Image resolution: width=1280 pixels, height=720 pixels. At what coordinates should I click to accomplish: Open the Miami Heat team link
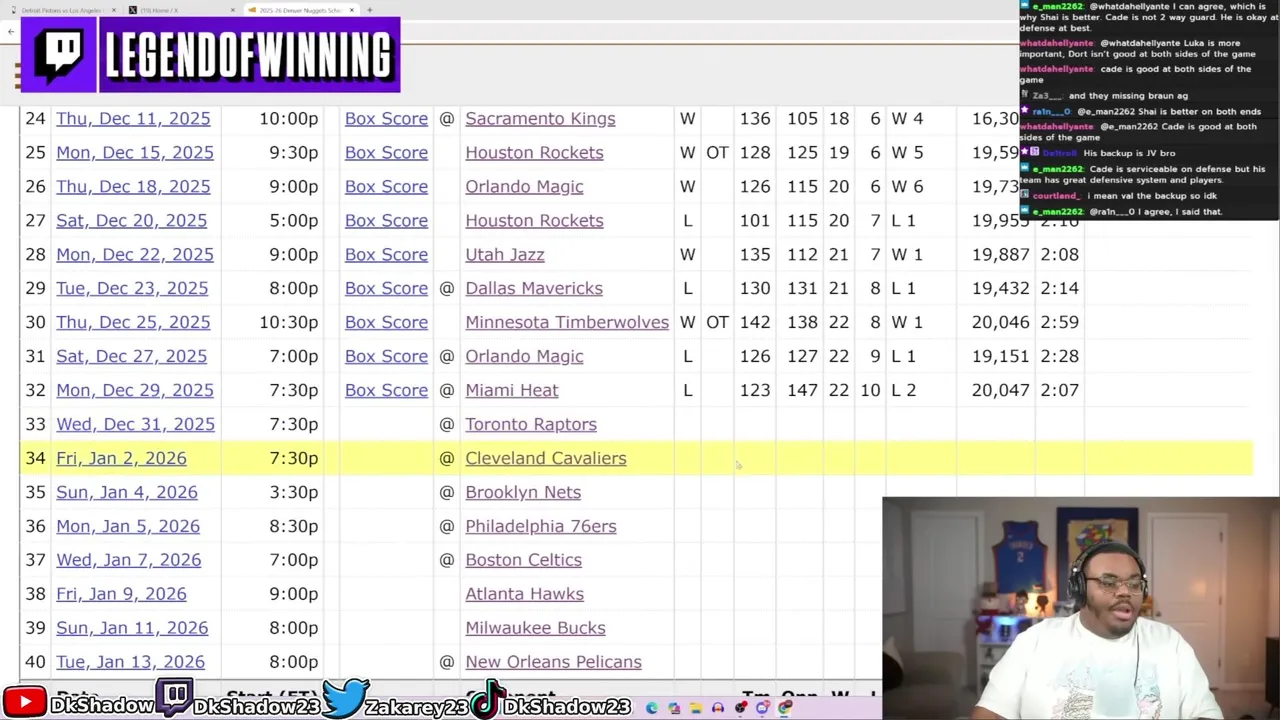pyautogui.click(x=512, y=391)
